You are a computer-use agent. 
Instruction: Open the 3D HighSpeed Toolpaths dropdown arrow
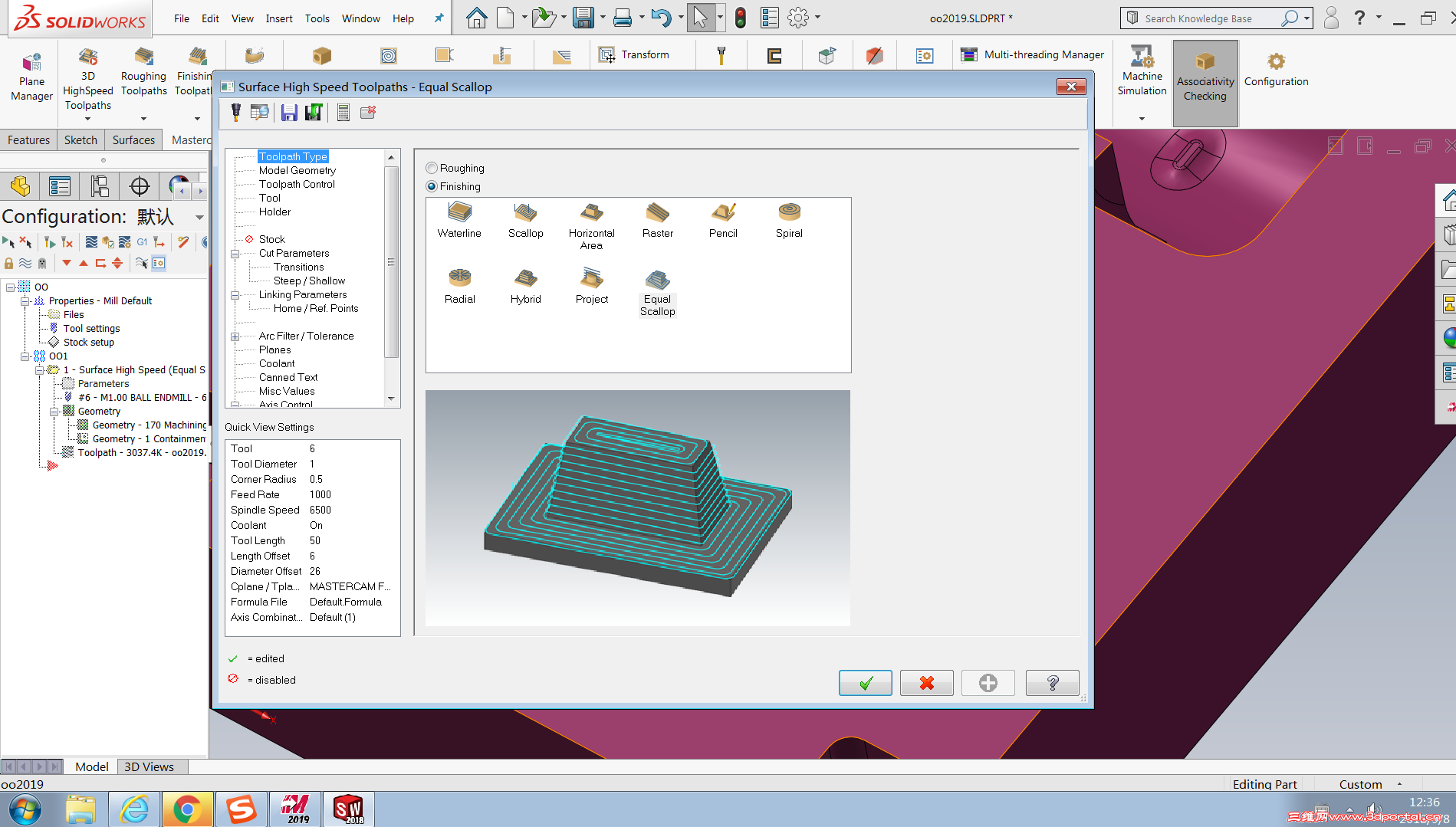point(87,119)
